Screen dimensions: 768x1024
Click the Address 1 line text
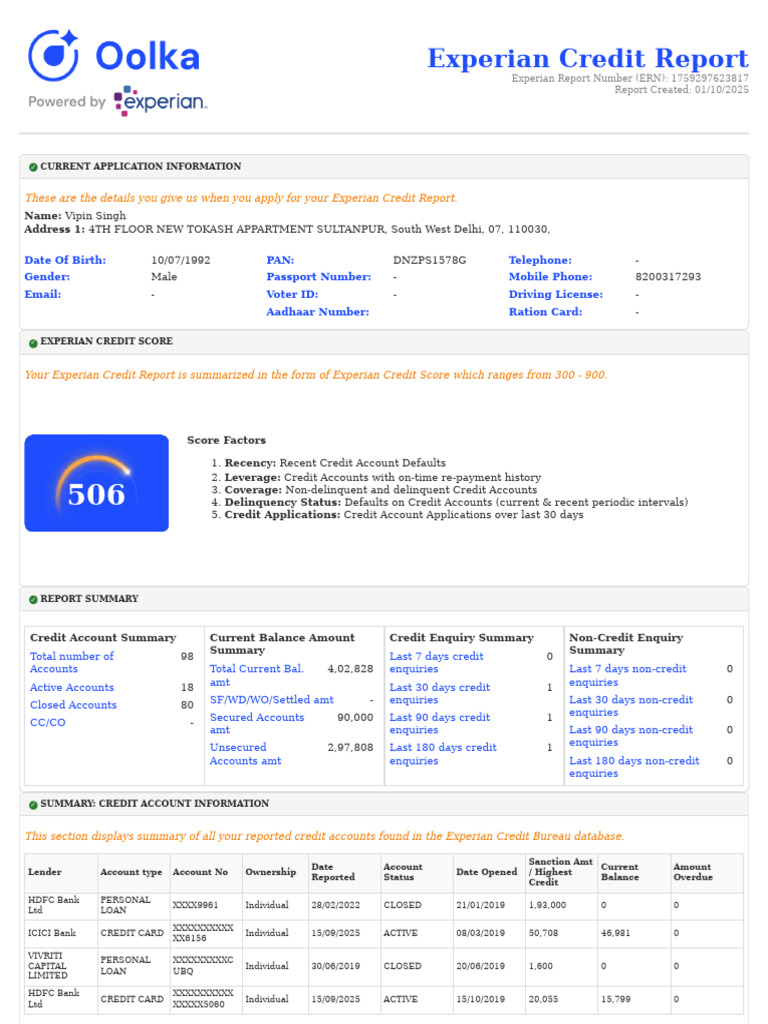coord(287,229)
